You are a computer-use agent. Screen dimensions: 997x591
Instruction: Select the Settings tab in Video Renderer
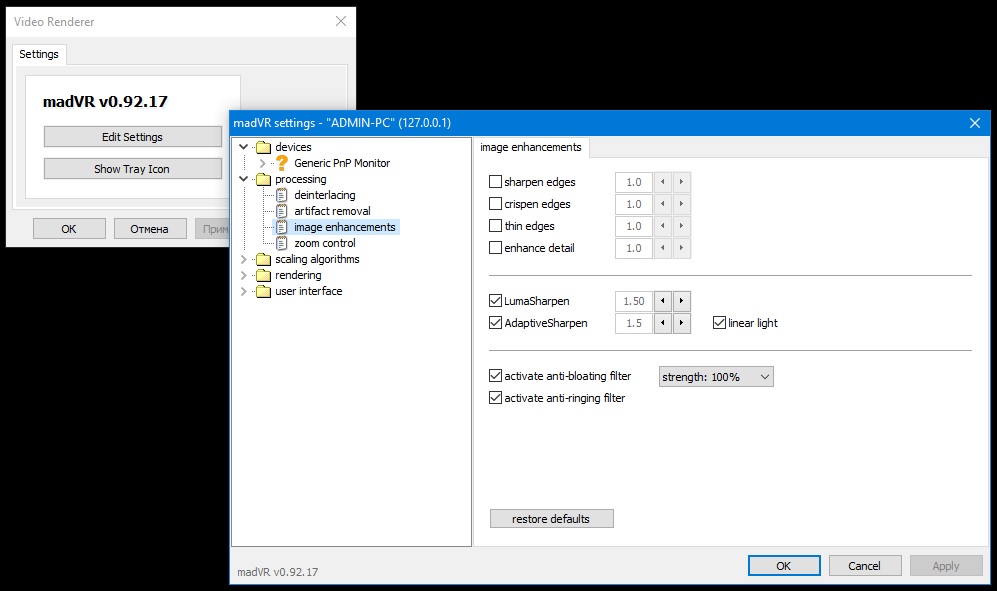tap(39, 54)
